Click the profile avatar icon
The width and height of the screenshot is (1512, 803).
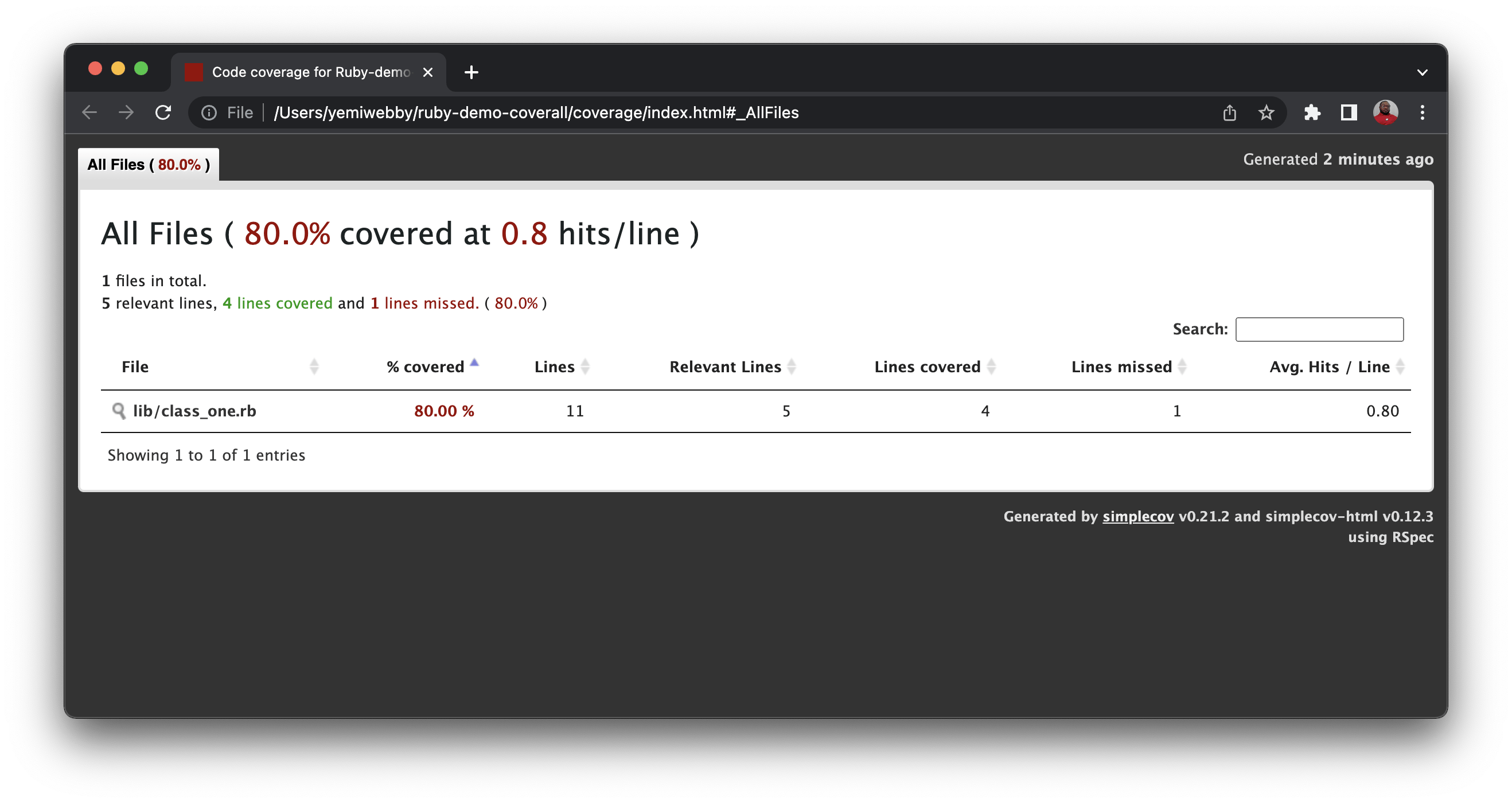(x=1386, y=112)
